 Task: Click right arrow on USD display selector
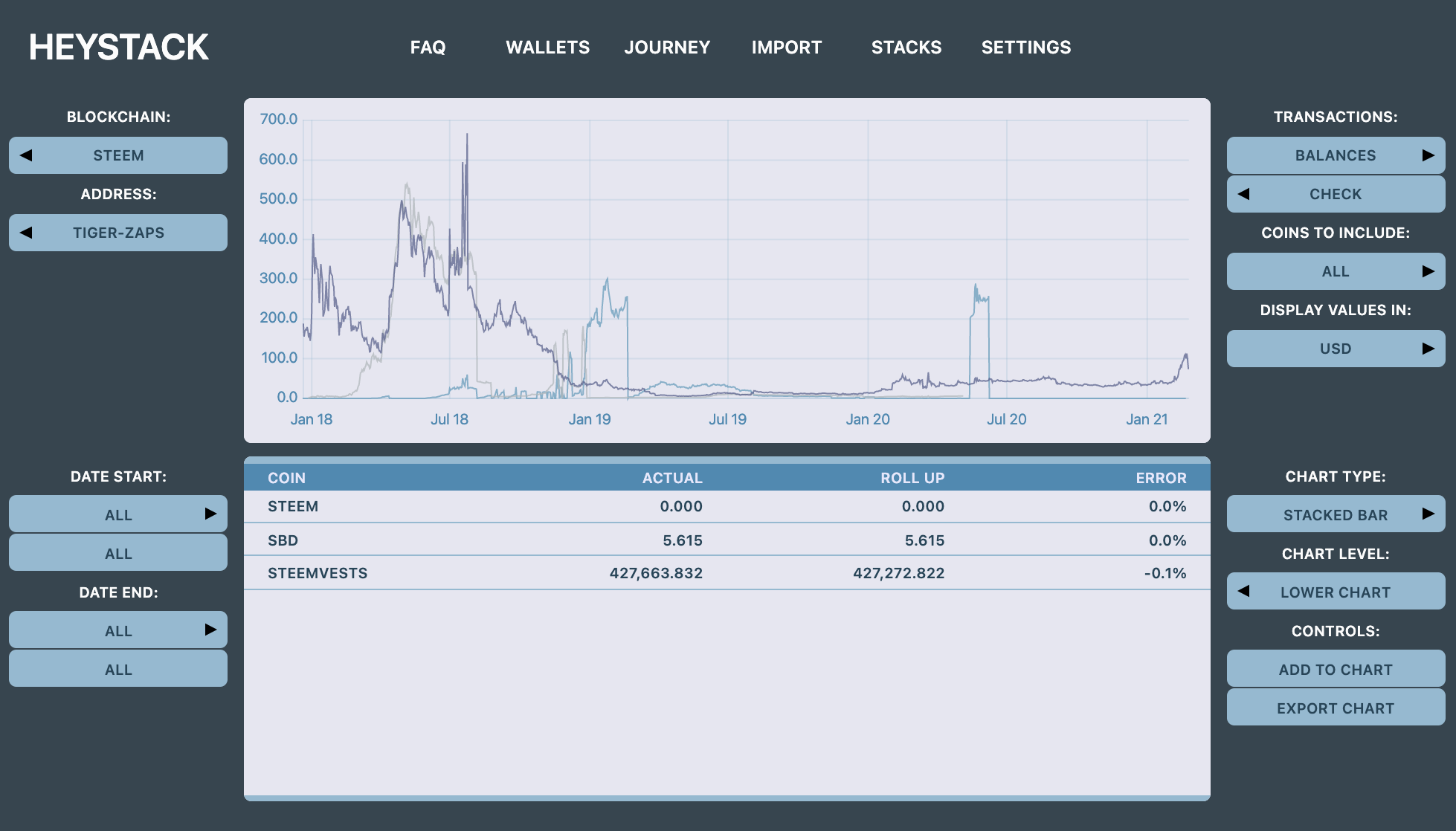tap(1428, 349)
